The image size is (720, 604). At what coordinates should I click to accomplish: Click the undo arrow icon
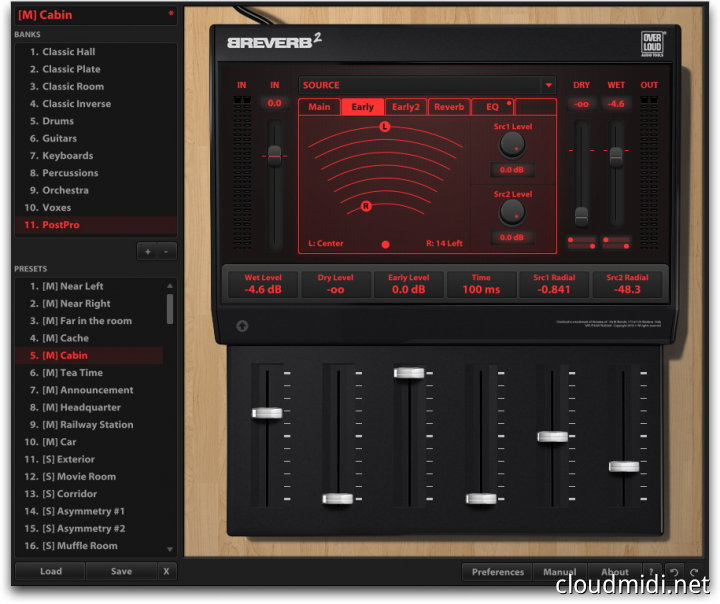[674, 572]
